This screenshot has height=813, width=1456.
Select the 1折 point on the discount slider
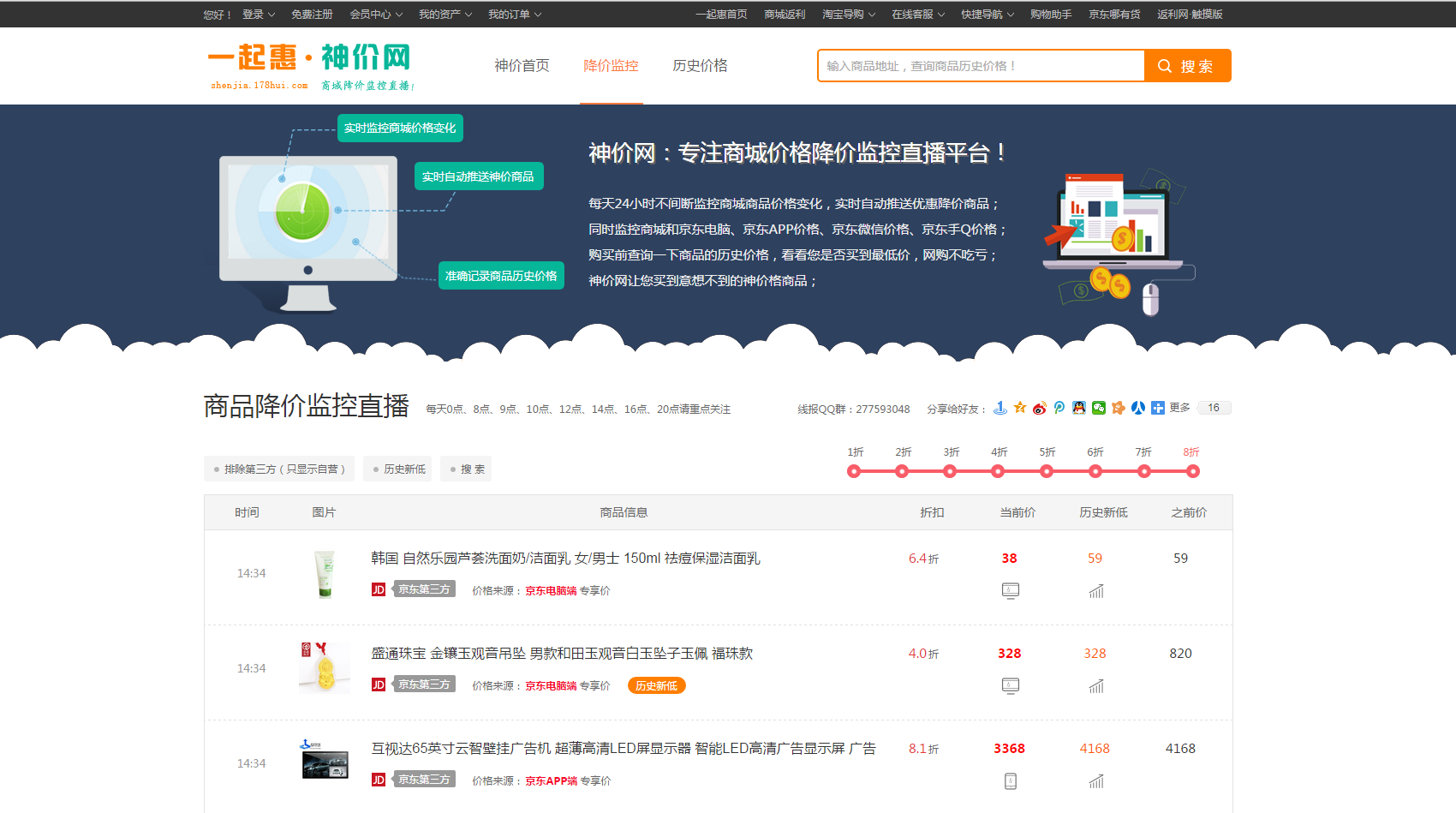click(x=854, y=471)
